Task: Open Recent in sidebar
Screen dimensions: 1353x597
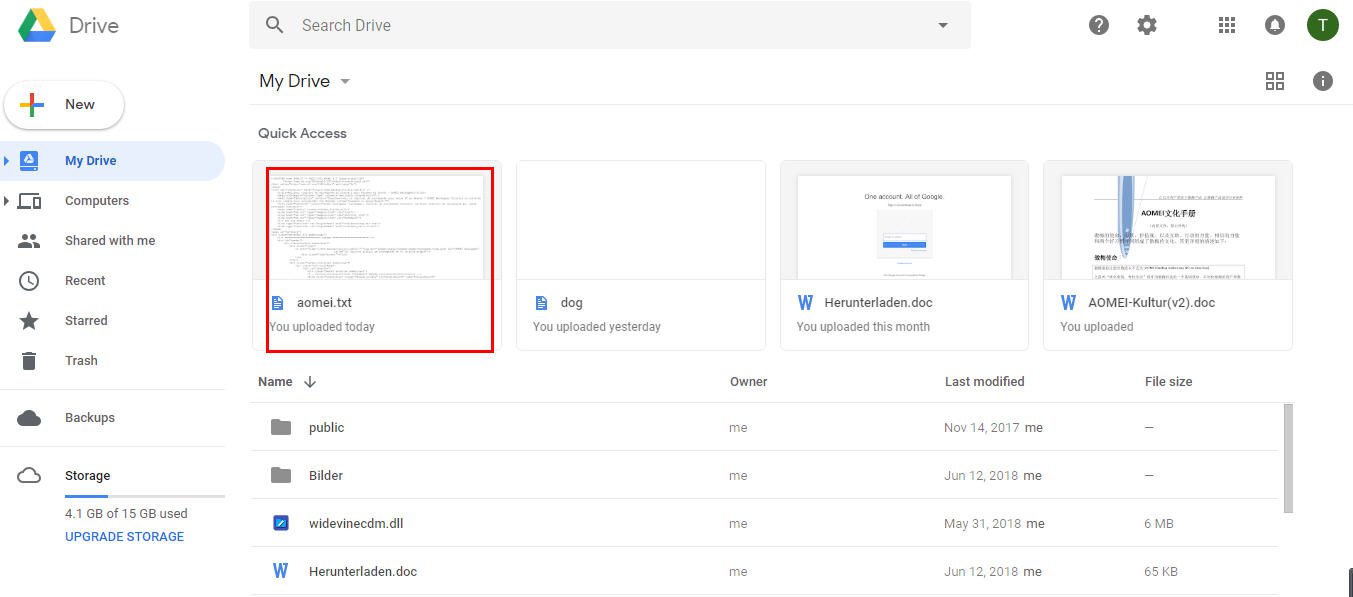Action: [x=85, y=280]
